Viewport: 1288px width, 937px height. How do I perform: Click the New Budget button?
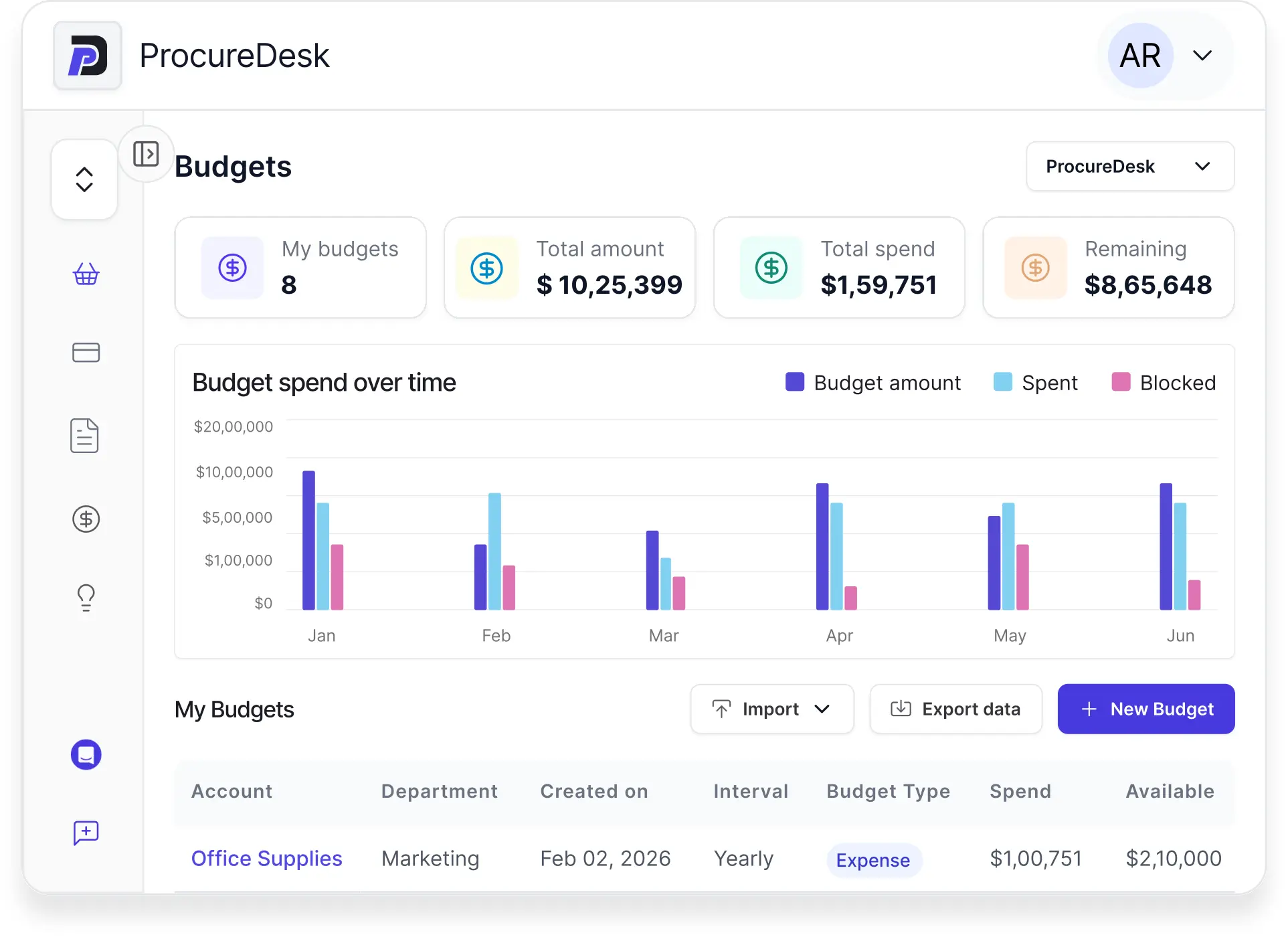[x=1145, y=709]
